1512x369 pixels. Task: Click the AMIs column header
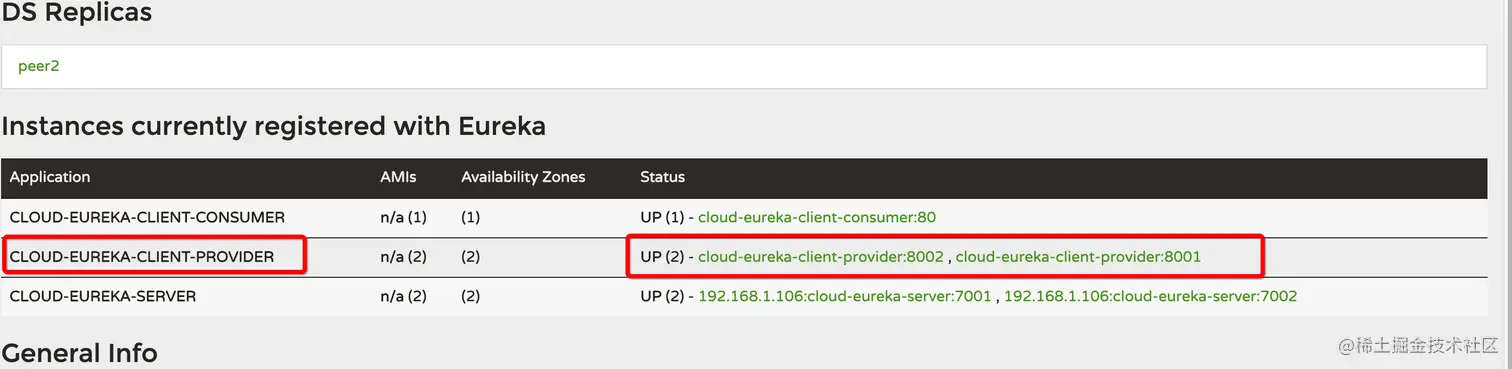398,177
